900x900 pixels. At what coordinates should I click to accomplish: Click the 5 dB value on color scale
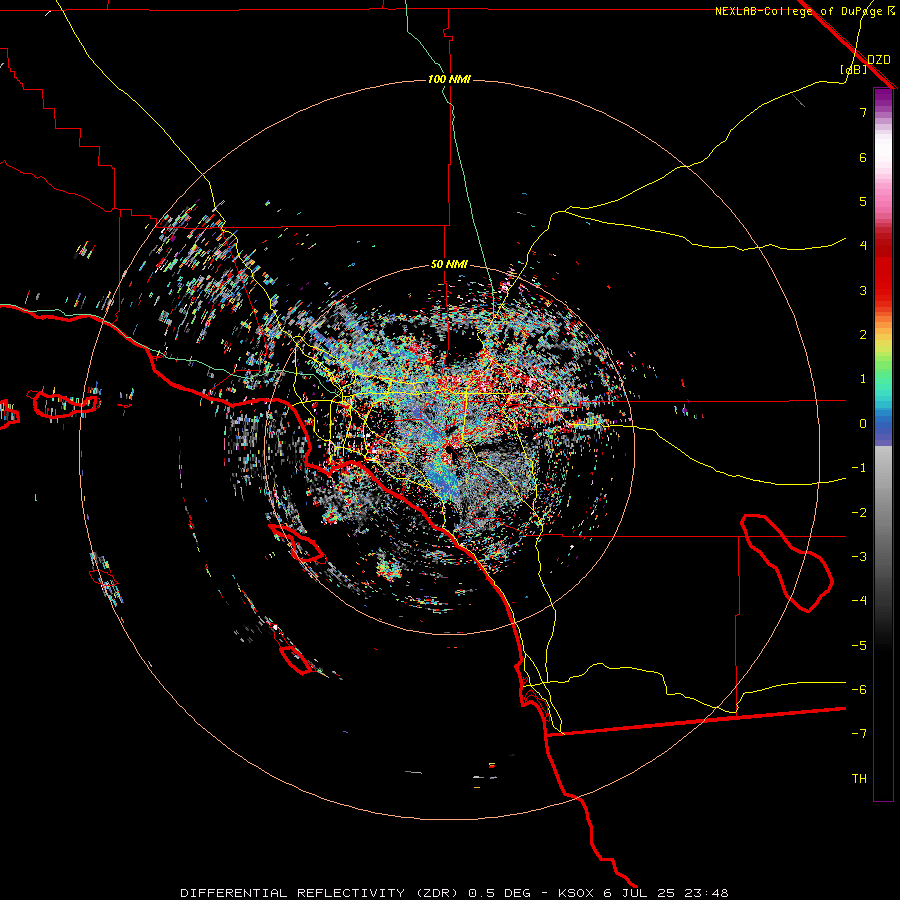(x=863, y=201)
